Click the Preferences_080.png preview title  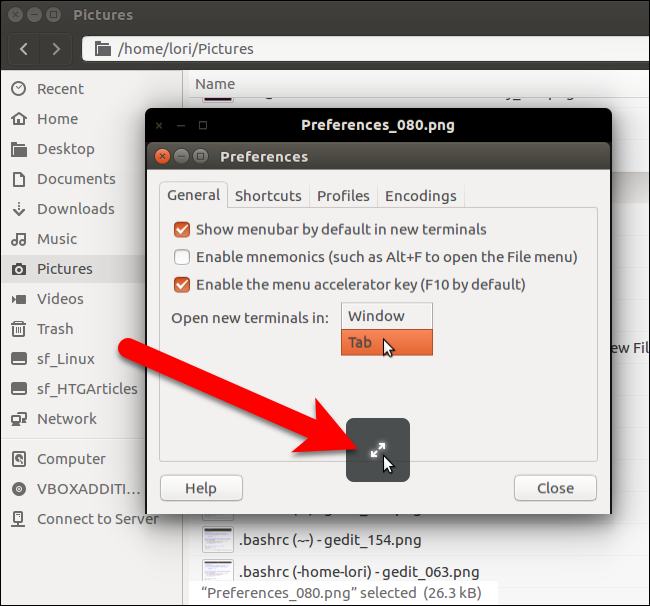[x=378, y=125]
